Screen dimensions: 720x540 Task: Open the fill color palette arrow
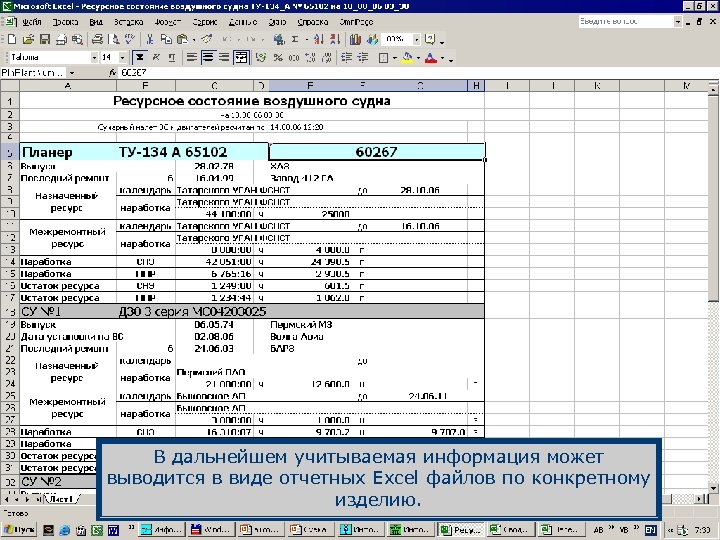coord(418,58)
